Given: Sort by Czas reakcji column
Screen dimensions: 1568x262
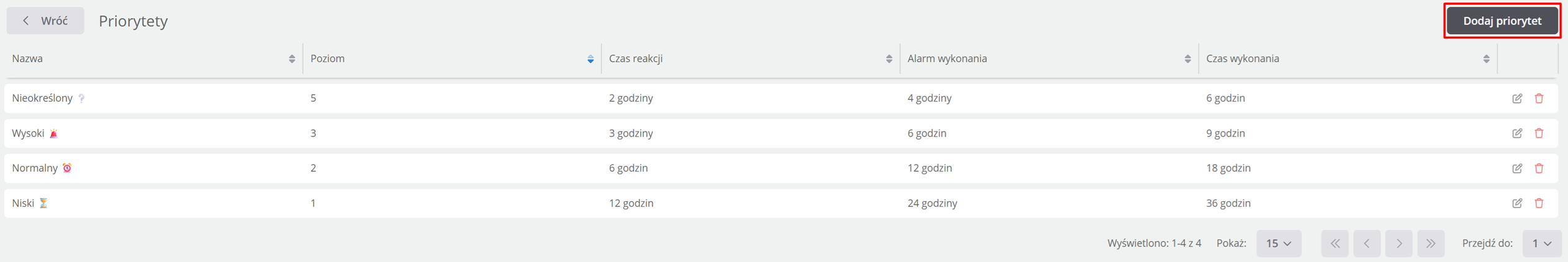Looking at the screenshot, I should (889, 59).
